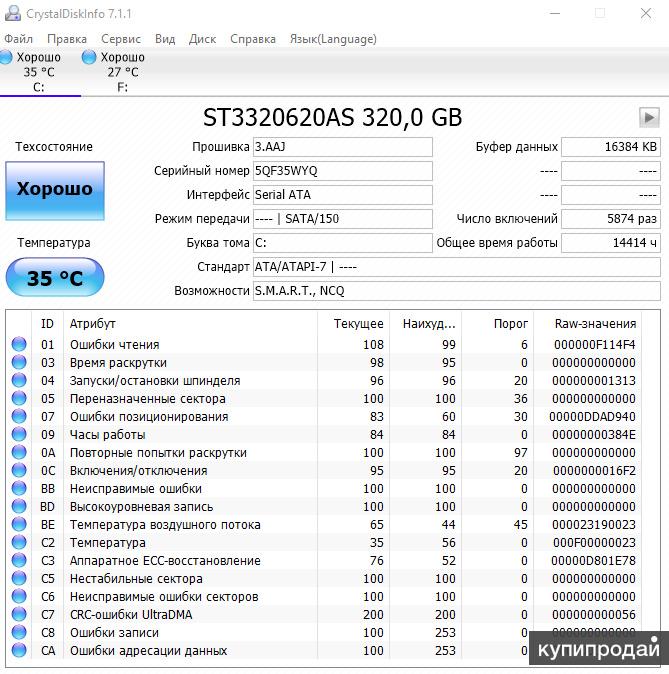Click the Режим передачи field SATA/150
Screen dimensions: 669x674
pyautogui.click(x=343, y=219)
